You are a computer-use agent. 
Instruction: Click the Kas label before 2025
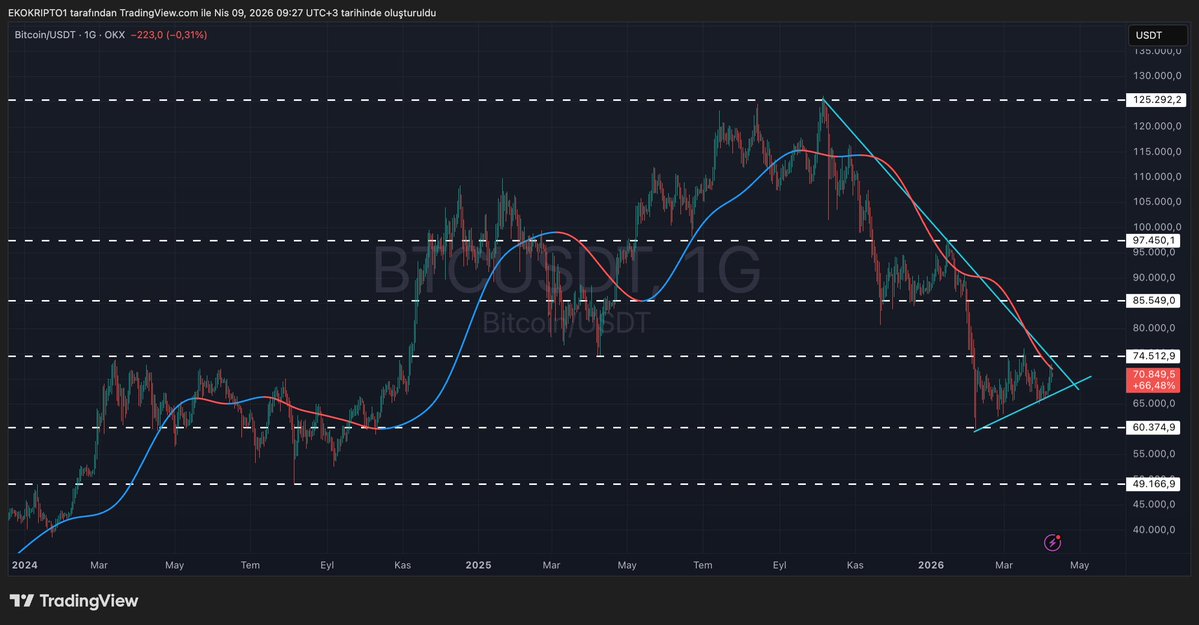tap(402, 565)
